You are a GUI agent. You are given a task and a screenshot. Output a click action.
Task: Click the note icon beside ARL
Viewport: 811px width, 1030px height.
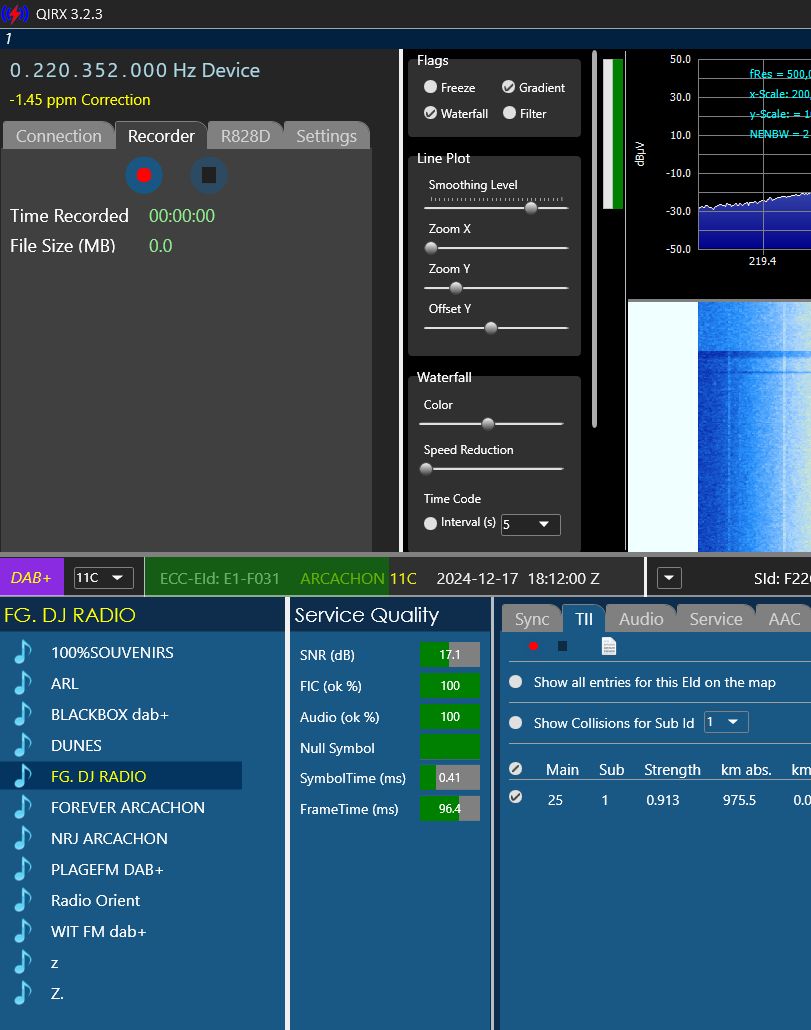click(23, 683)
